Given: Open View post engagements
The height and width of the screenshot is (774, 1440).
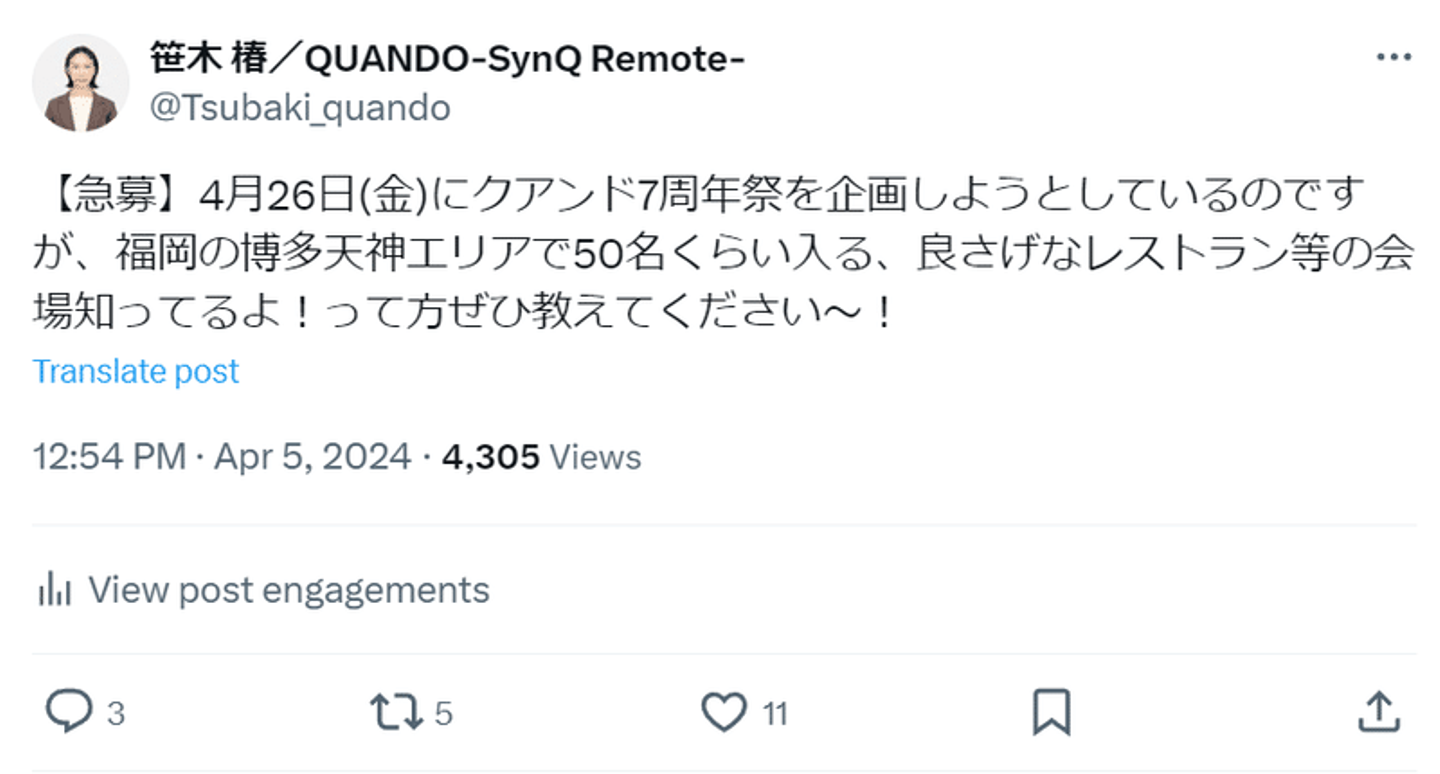Looking at the screenshot, I should pos(263,589).
